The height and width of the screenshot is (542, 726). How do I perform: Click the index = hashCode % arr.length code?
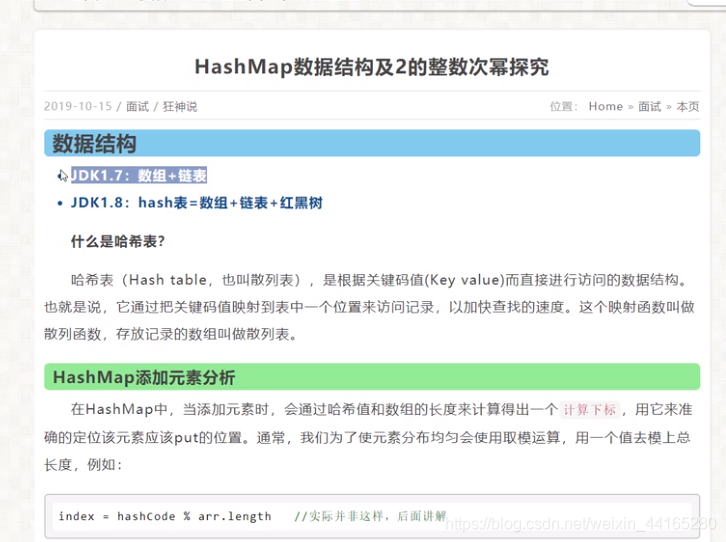tap(165, 516)
